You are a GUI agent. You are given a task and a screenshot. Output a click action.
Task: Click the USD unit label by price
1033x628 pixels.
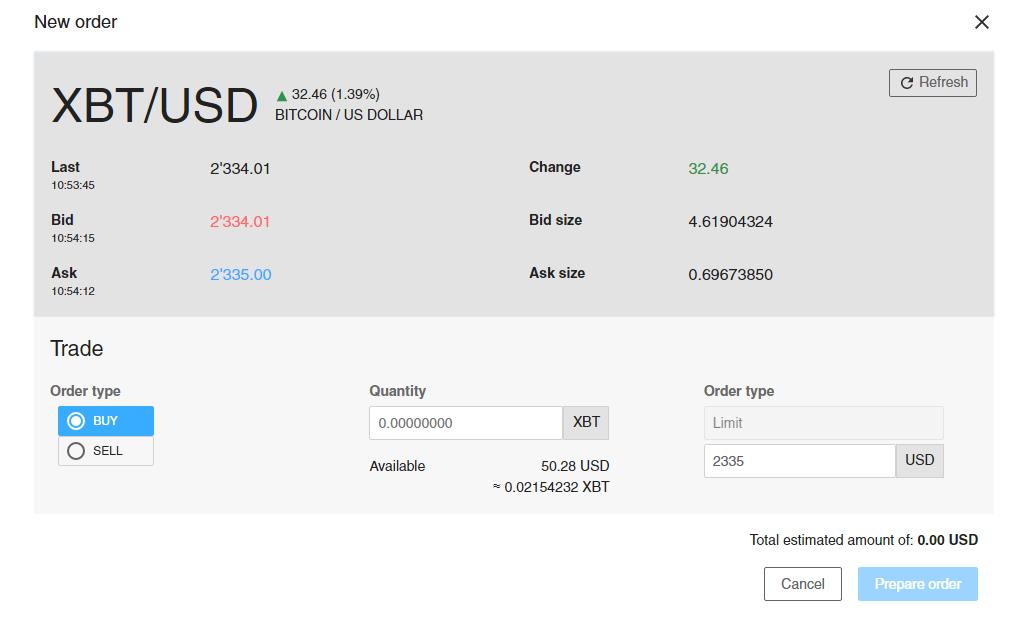pyautogui.click(x=920, y=461)
